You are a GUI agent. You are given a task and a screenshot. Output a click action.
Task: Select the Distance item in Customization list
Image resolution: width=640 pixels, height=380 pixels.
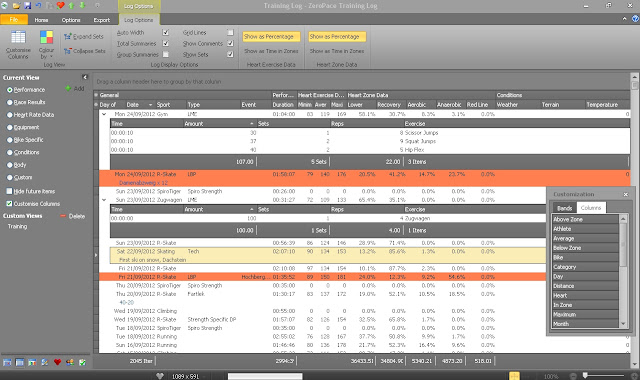(x=585, y=286)
